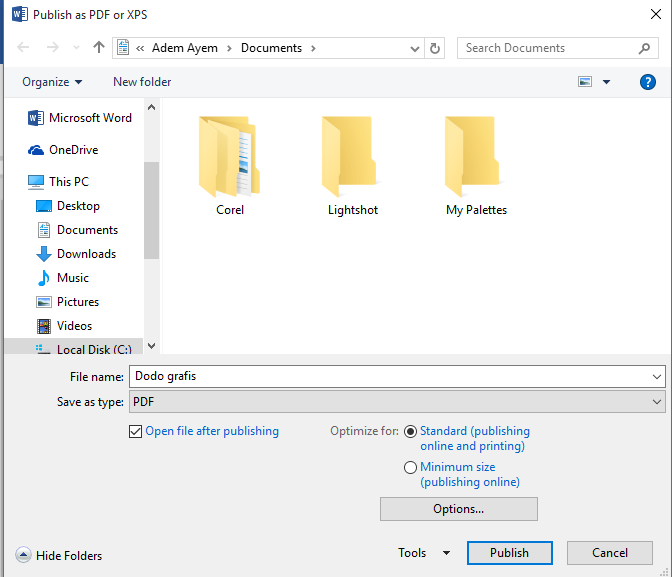The height and width of the screenshot is (577, 672).
Task: Open Downloads in navigation pane
Action: coord(76,254)
